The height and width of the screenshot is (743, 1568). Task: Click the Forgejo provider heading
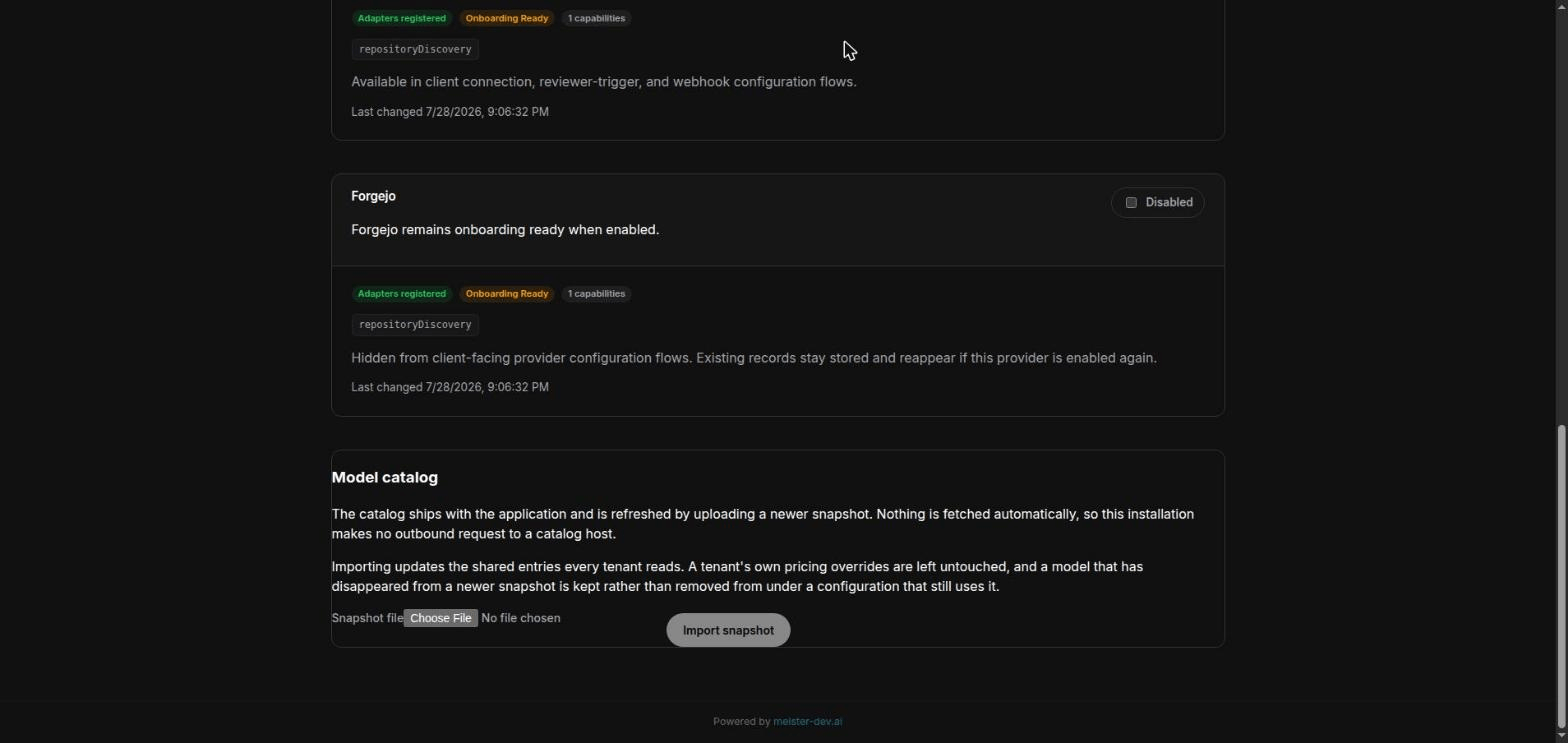point(373,196)
